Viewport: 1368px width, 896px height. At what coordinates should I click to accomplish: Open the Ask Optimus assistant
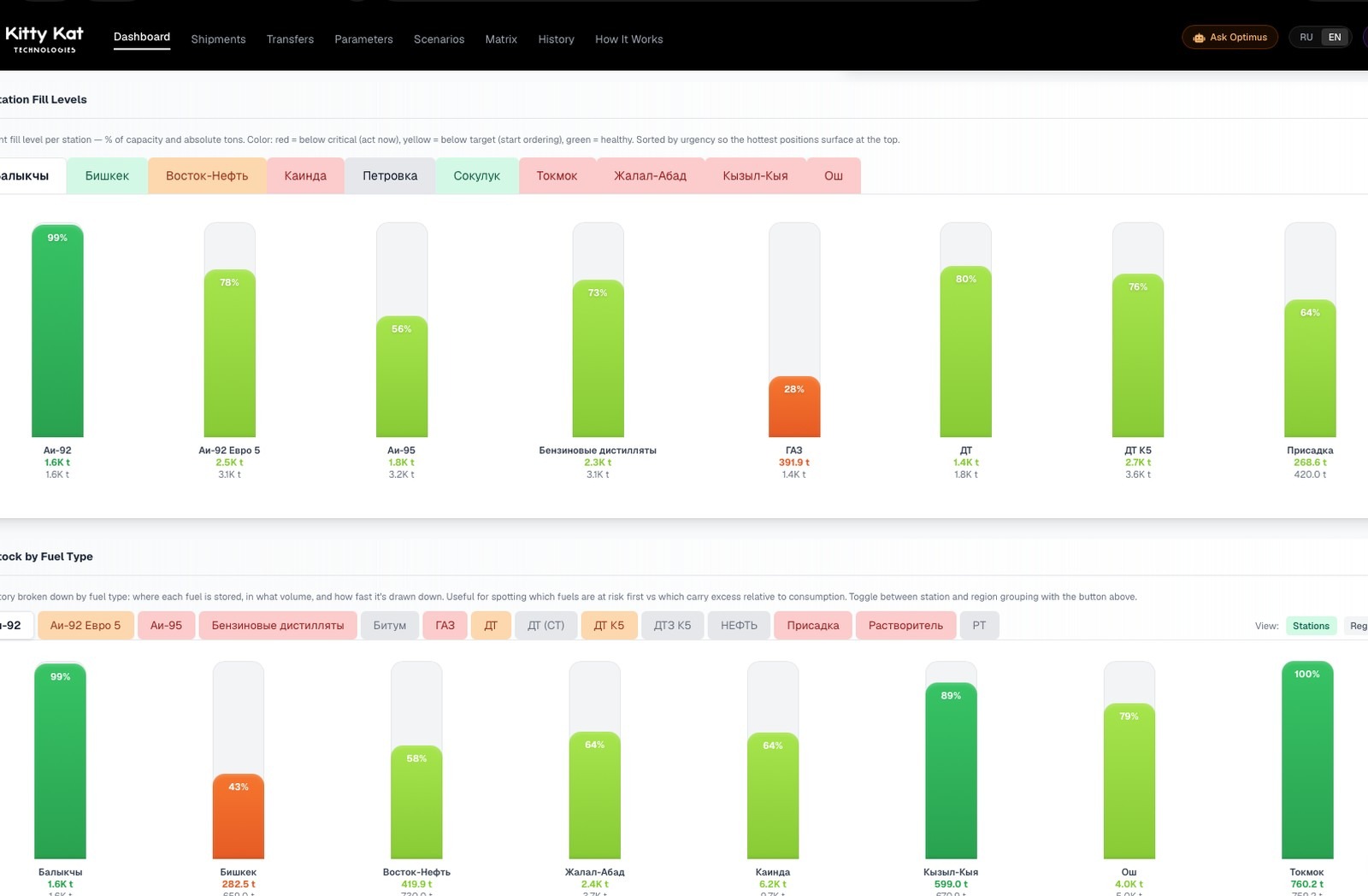point(1229,38)
